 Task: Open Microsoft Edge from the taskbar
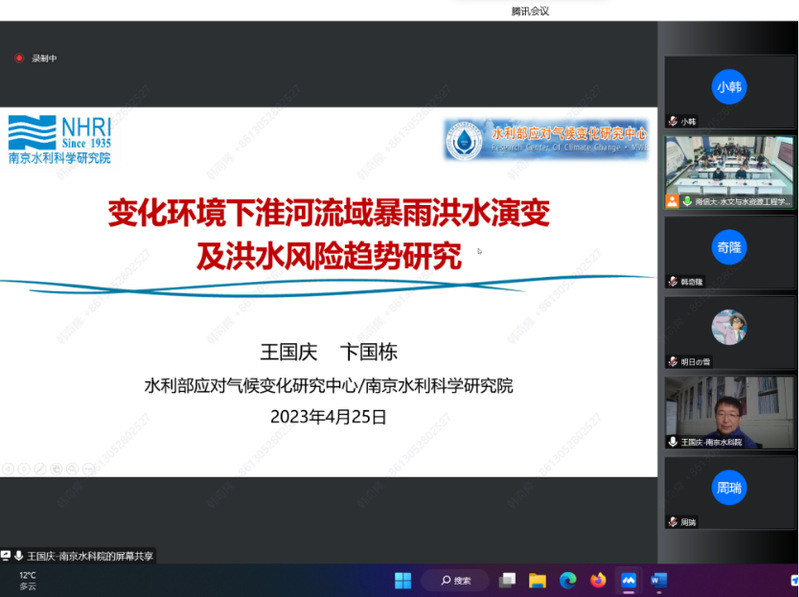[x=568, y=580]
